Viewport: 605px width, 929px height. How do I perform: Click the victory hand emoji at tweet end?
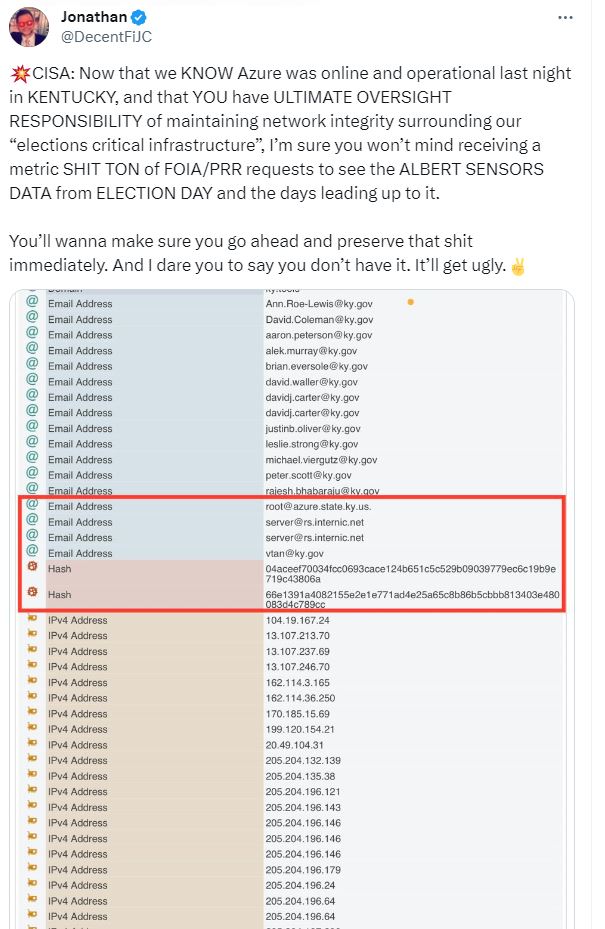tap(518, 266)
